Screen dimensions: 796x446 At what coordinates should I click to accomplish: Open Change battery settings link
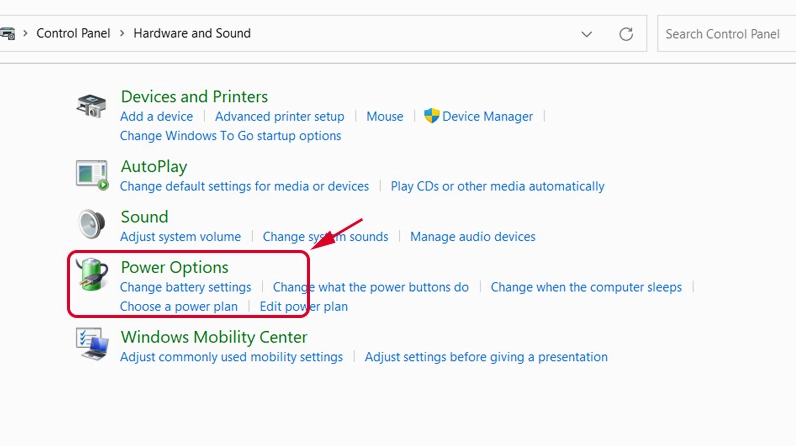click(x=185, y=287)
